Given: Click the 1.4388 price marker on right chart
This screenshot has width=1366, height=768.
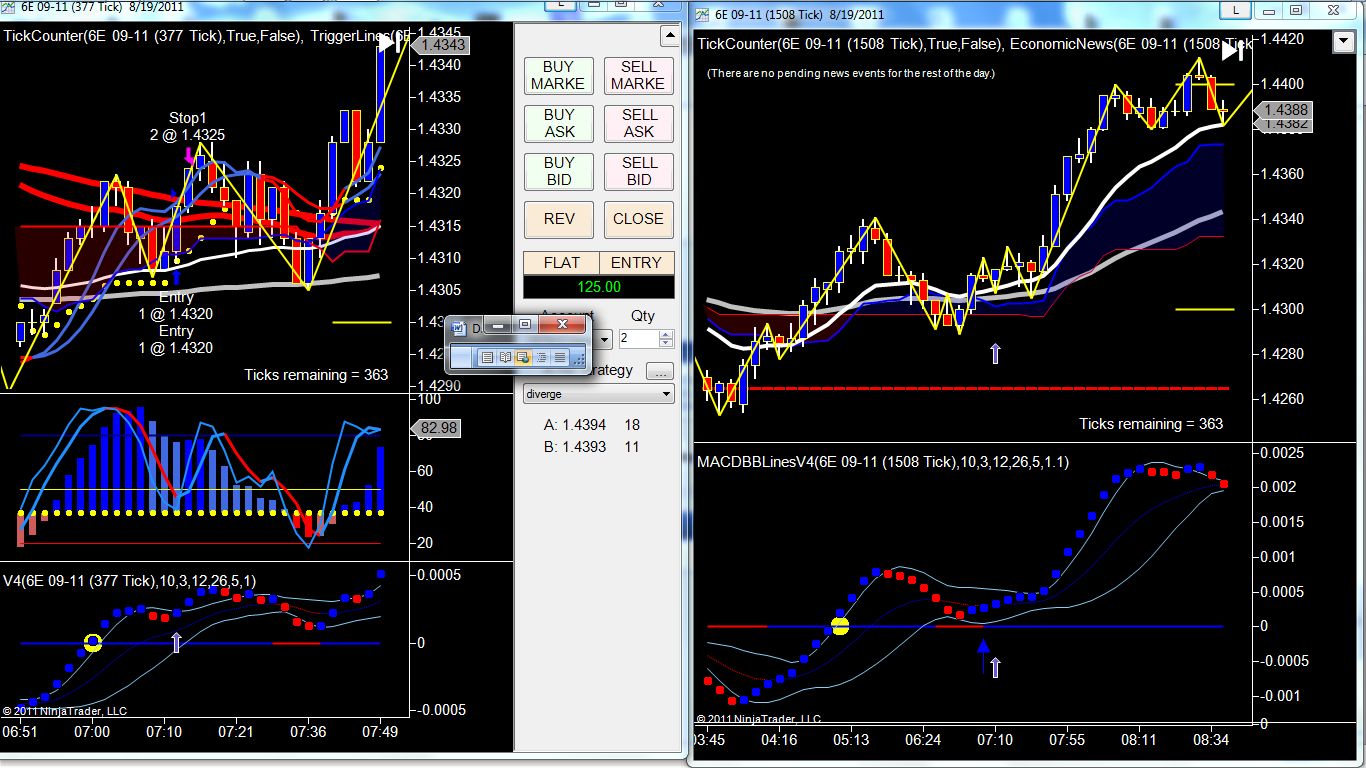Looking at the screenshot, I should coord(1284,110).
